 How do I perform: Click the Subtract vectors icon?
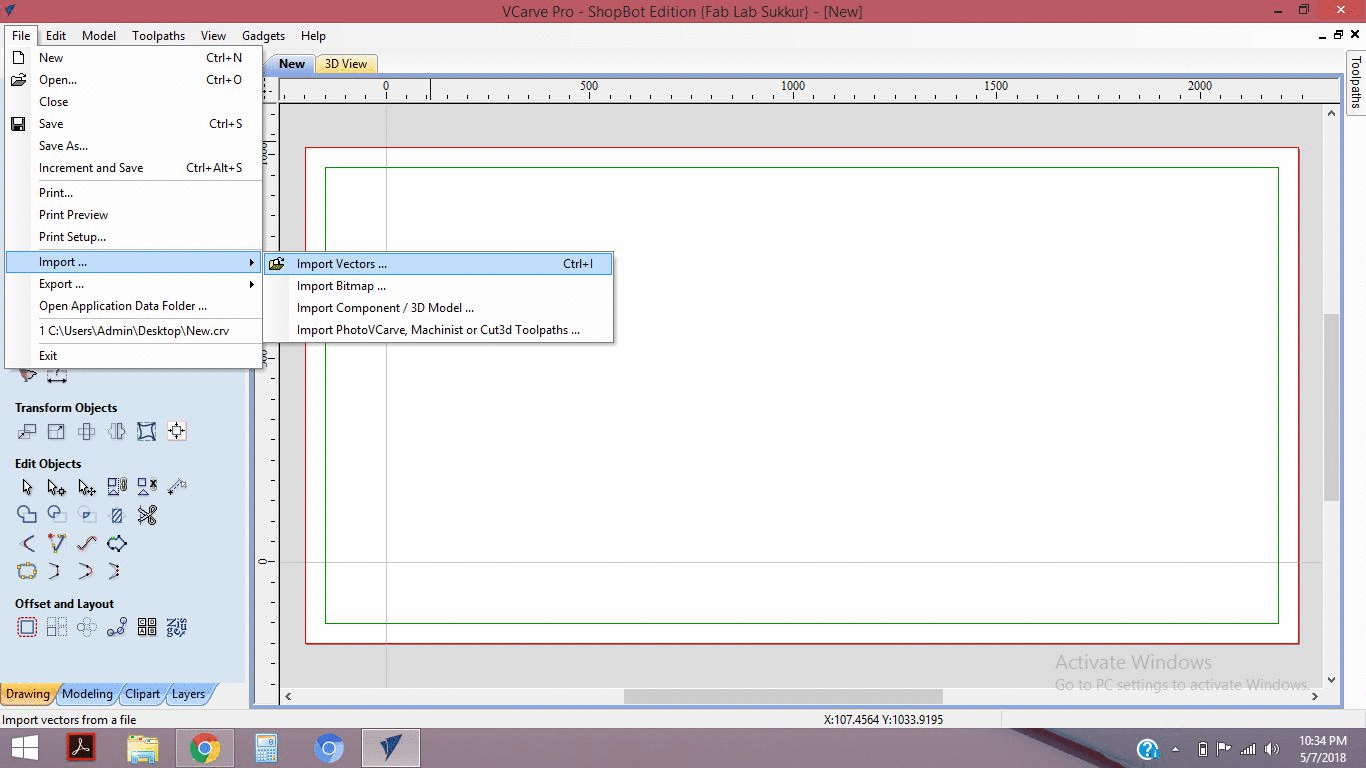coord(57,516)
